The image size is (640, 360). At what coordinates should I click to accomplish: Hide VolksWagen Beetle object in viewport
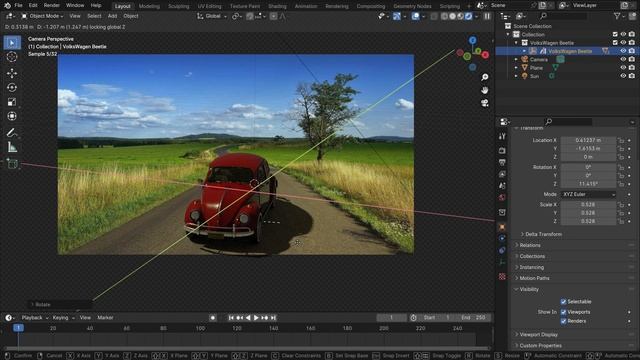(x=623, y=51)
